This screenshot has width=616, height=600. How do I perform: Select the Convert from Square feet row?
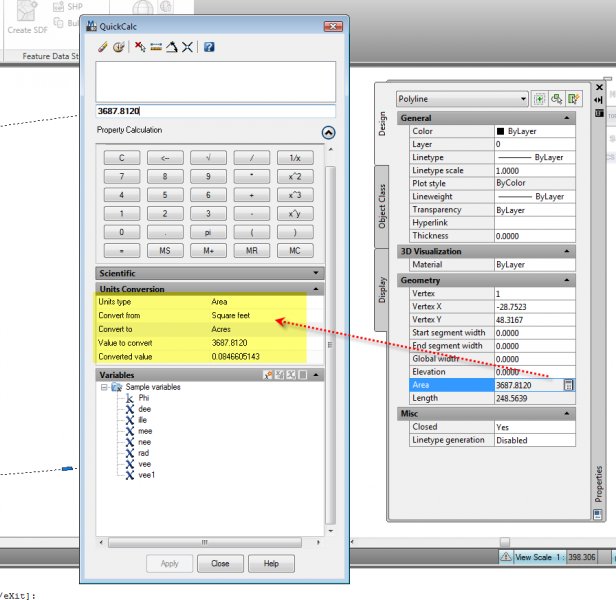pyautogui.click(x=210, y=316)
